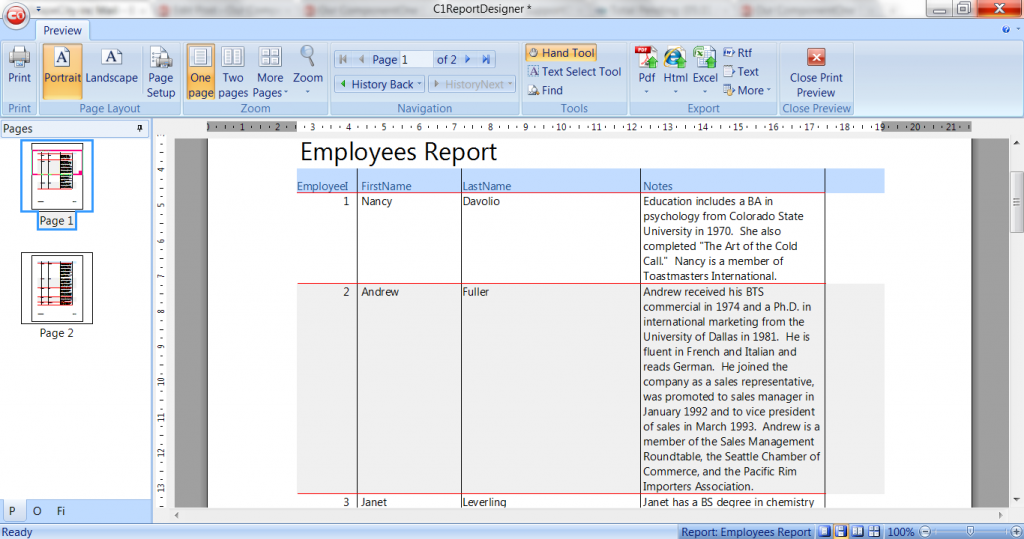Export report as Text

(x=741, y=72)
